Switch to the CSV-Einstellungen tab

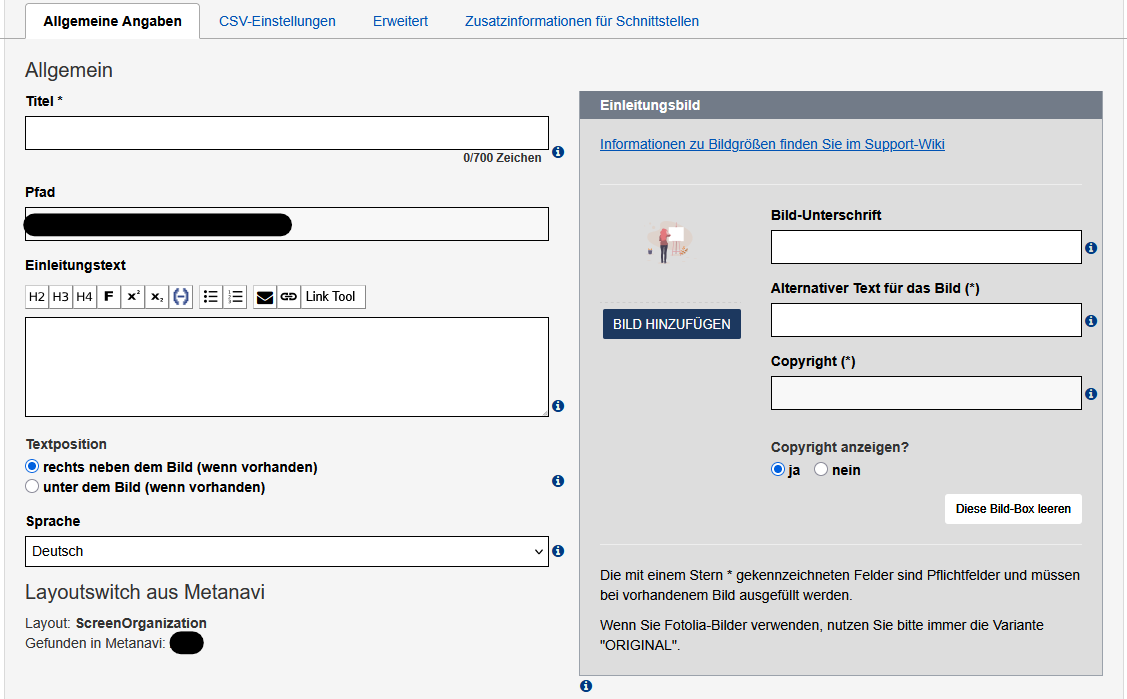click(277, 21)
